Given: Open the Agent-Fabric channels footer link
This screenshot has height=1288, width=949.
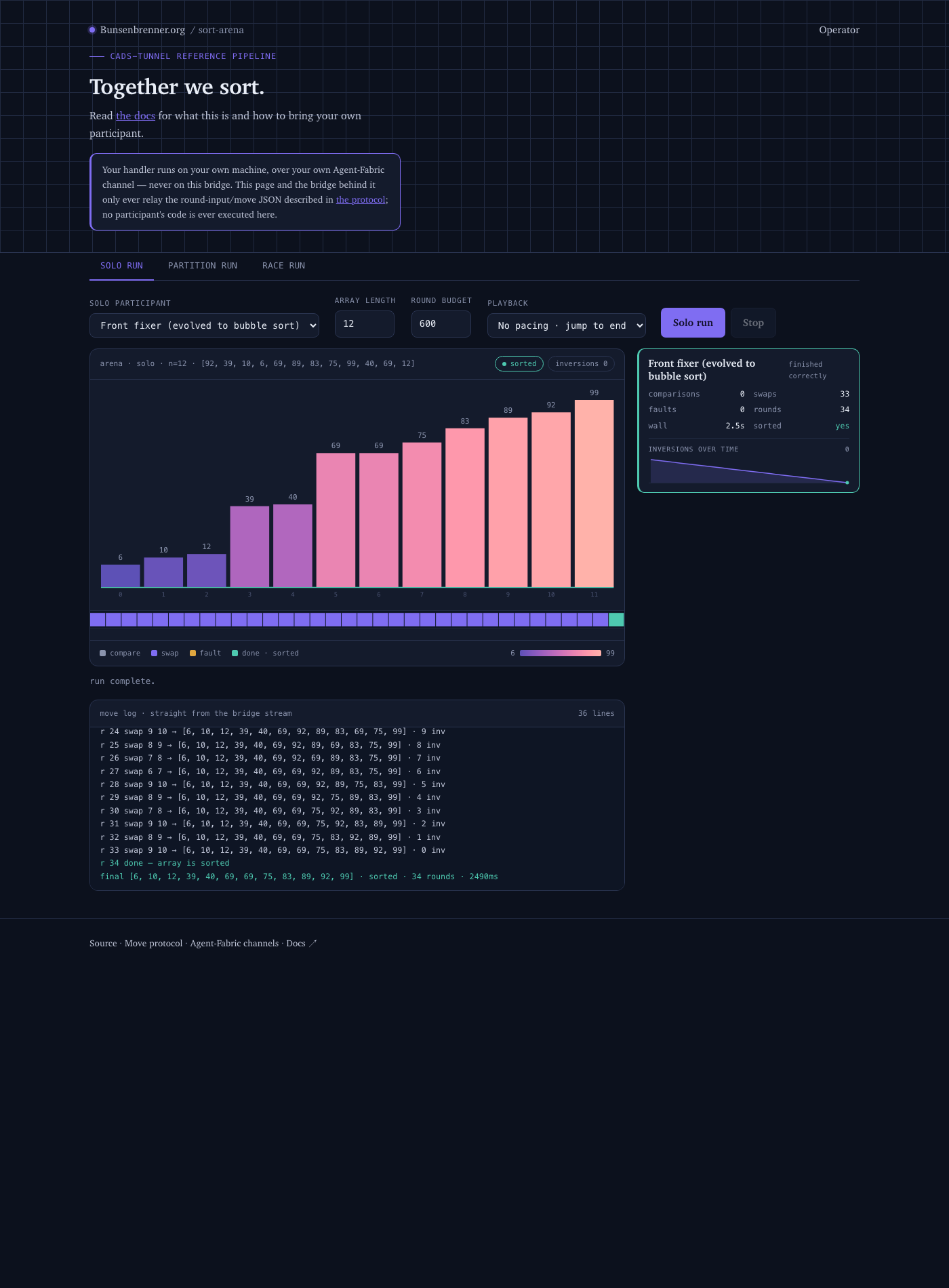Looking at the screenshot, I should 235,944.
